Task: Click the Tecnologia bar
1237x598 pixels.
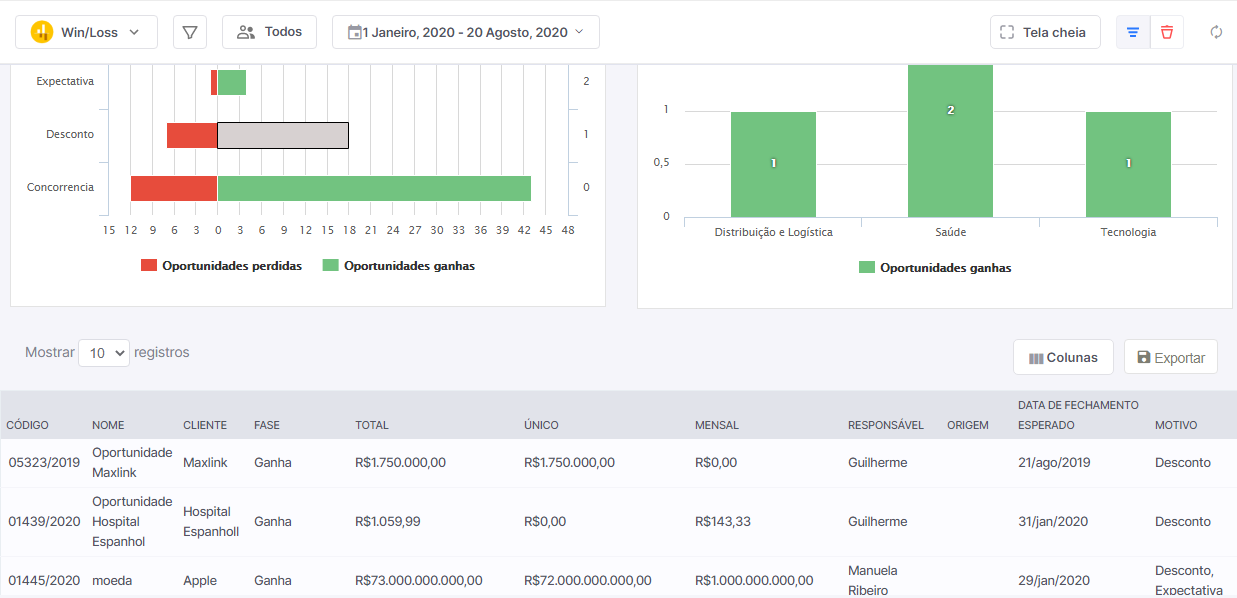Action: (1128, 164)
